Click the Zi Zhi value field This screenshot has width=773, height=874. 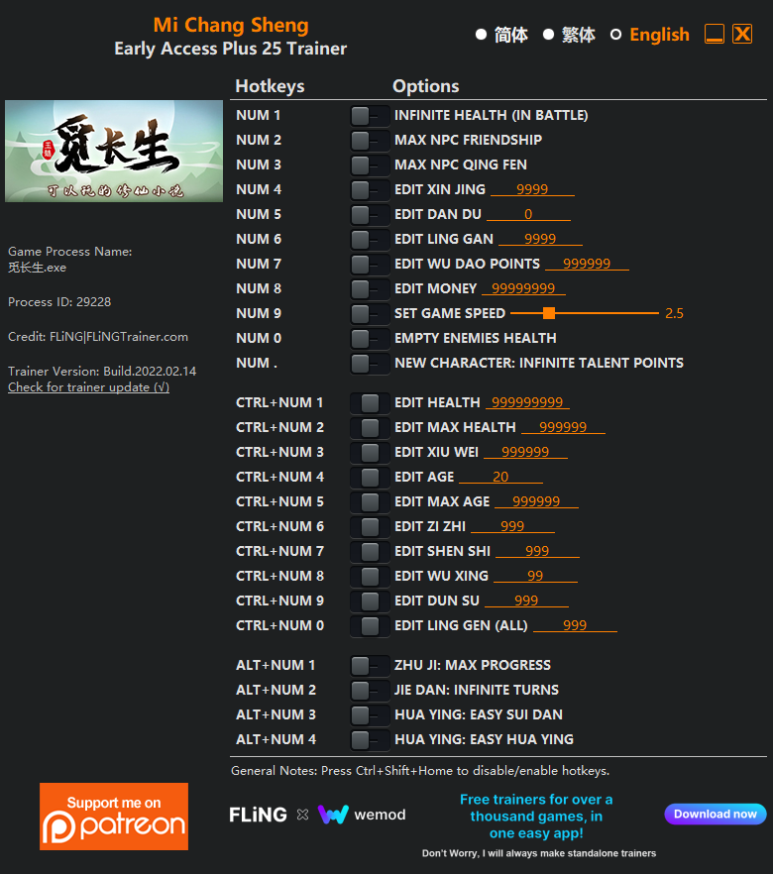point(512,526)
